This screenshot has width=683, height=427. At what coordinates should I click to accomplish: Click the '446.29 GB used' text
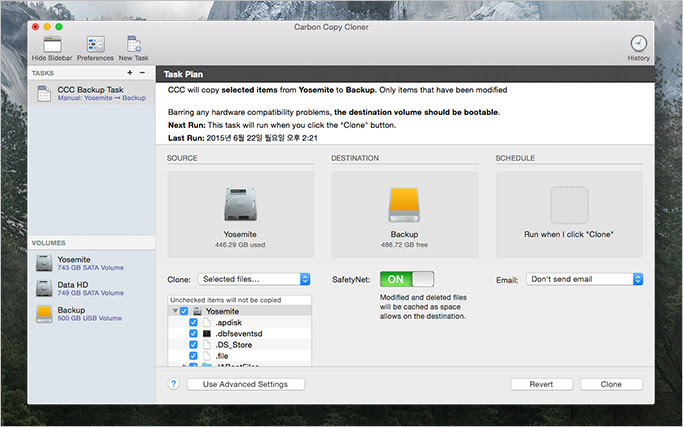(240, 245)
